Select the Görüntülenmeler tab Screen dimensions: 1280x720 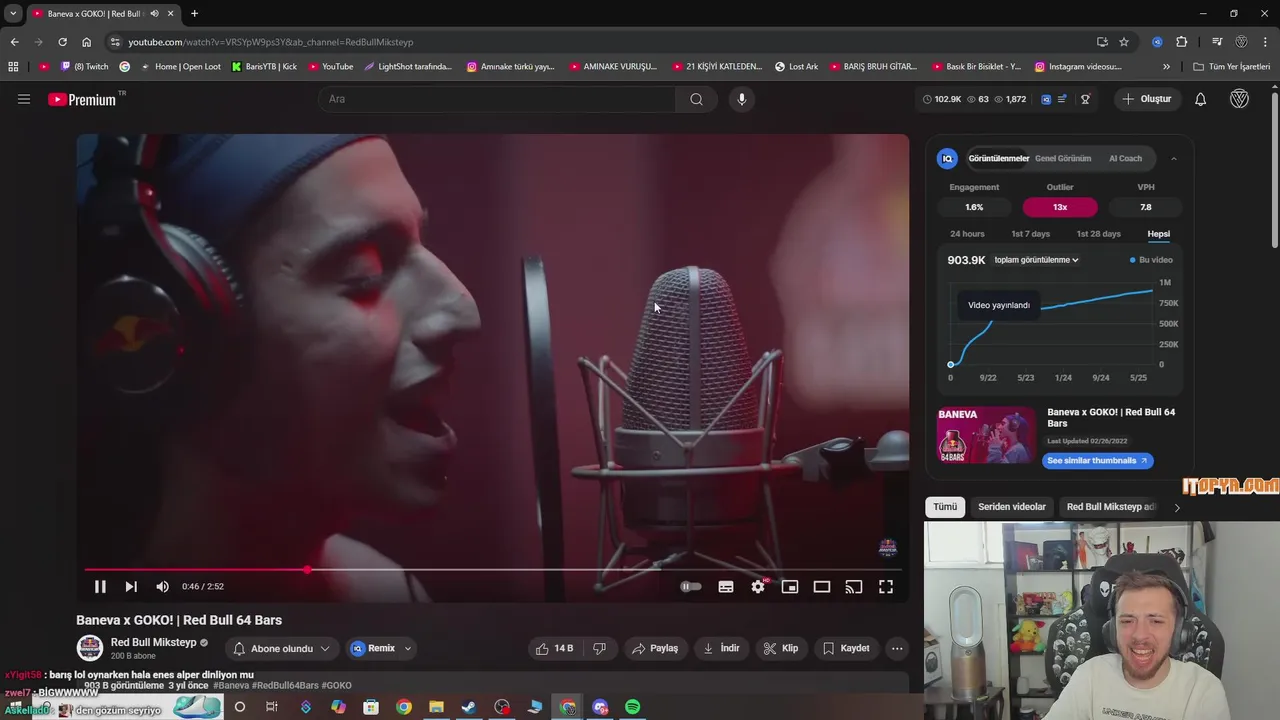[x=998, y=158]
